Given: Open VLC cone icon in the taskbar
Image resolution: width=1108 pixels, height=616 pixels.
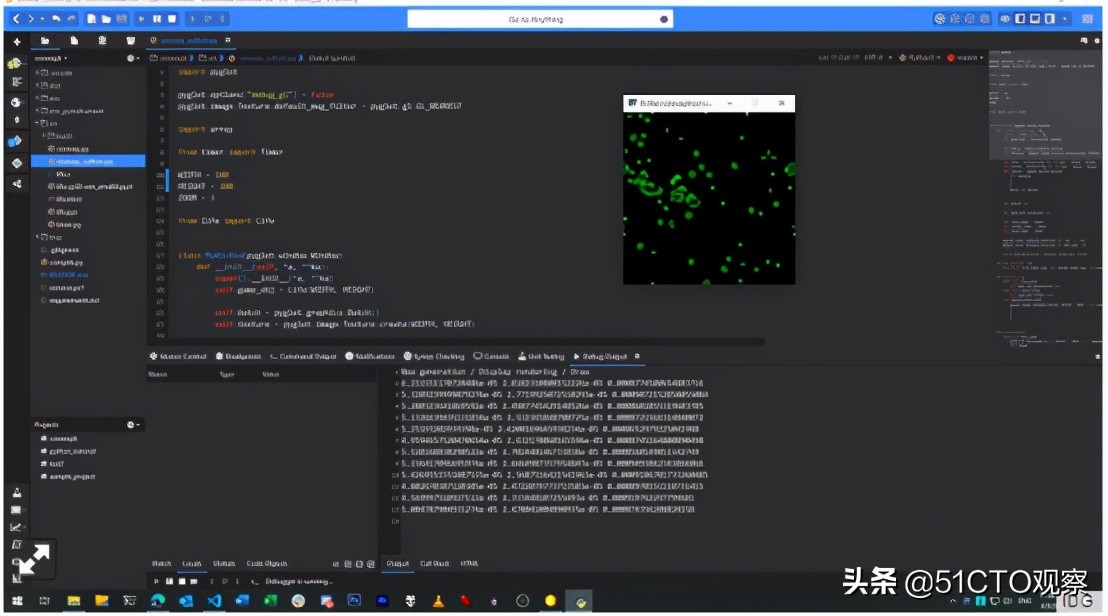Looking at the screenshot, I should click(438, 601).
